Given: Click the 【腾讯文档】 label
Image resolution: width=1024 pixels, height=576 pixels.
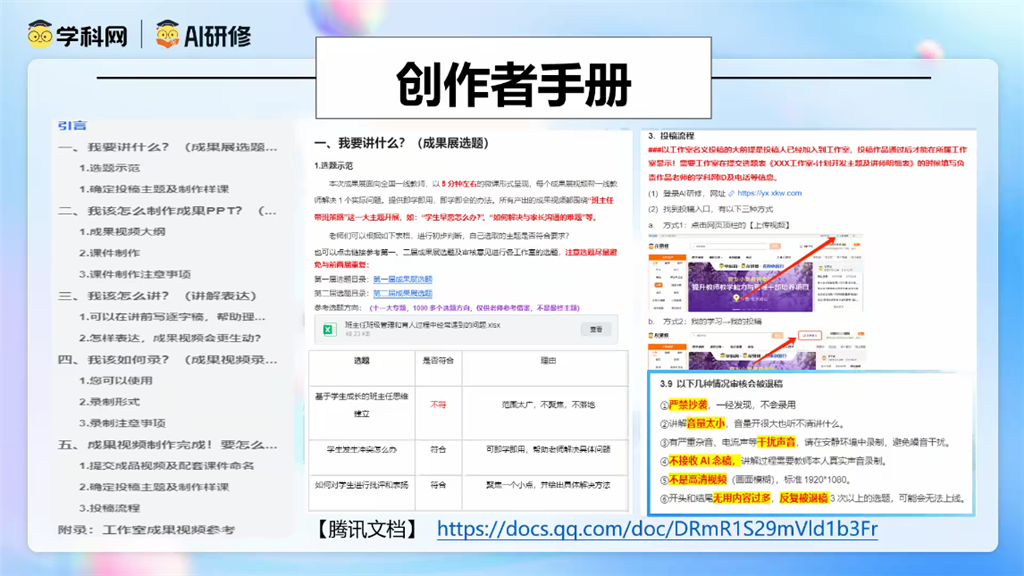Looking at the screenshot, I should pos(368,529).
